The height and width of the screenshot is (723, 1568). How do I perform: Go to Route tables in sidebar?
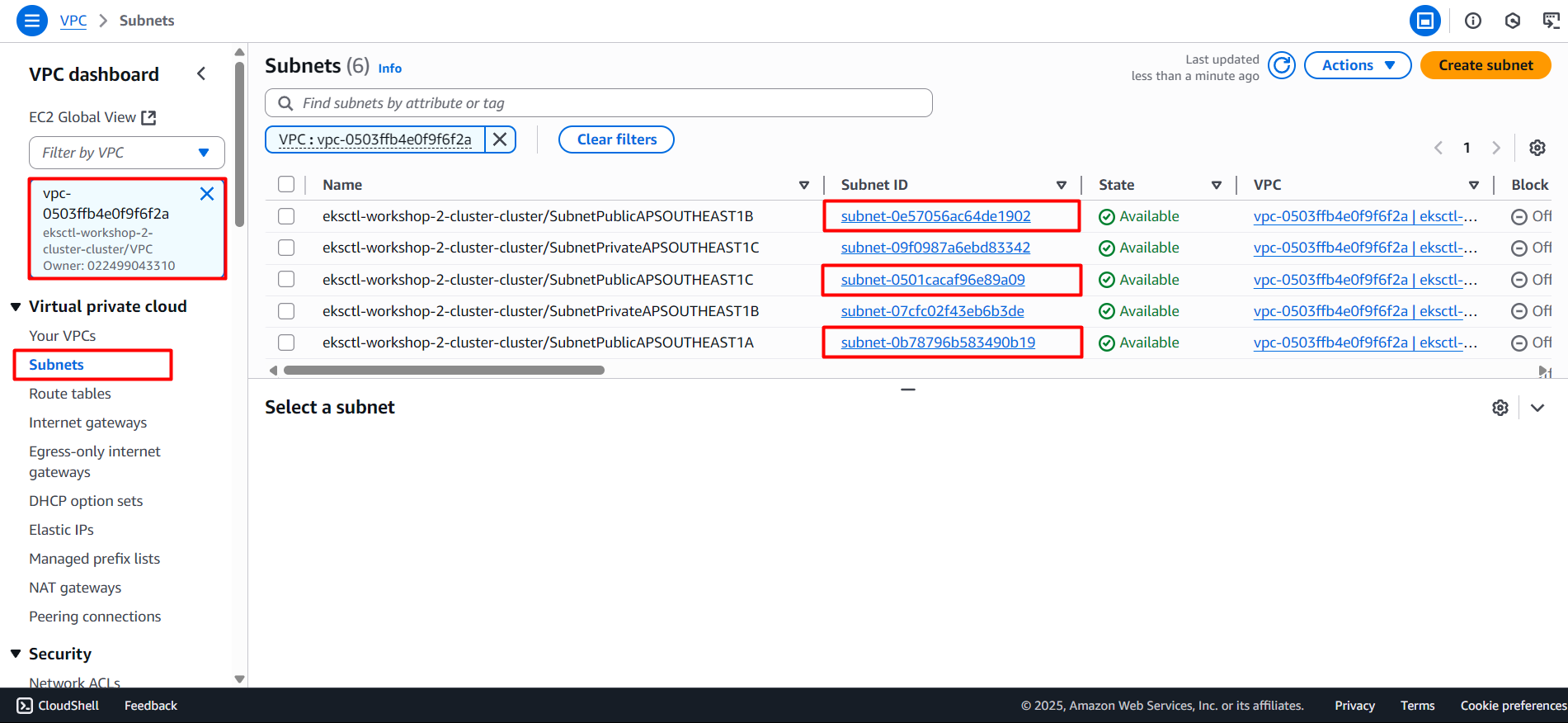coord(70,394)
